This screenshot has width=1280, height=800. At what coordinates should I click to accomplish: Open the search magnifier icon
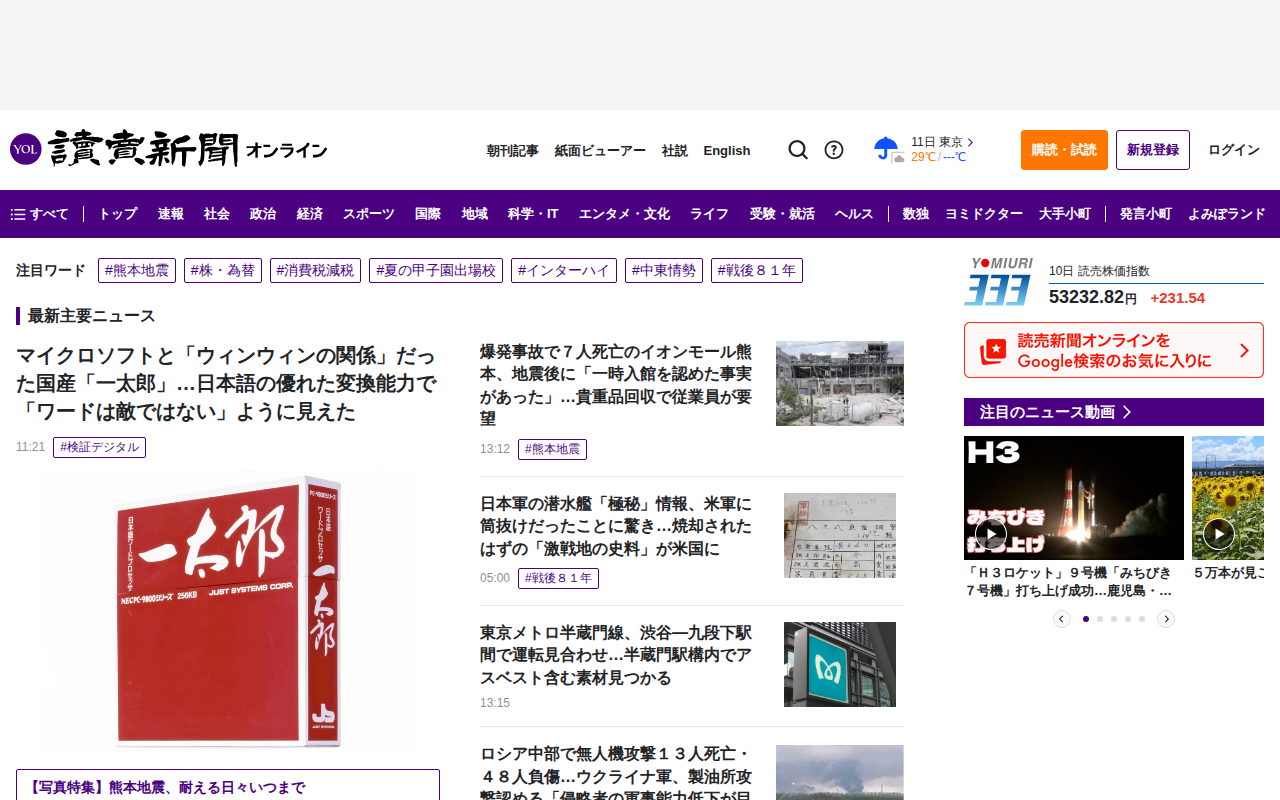click(798, 150)
